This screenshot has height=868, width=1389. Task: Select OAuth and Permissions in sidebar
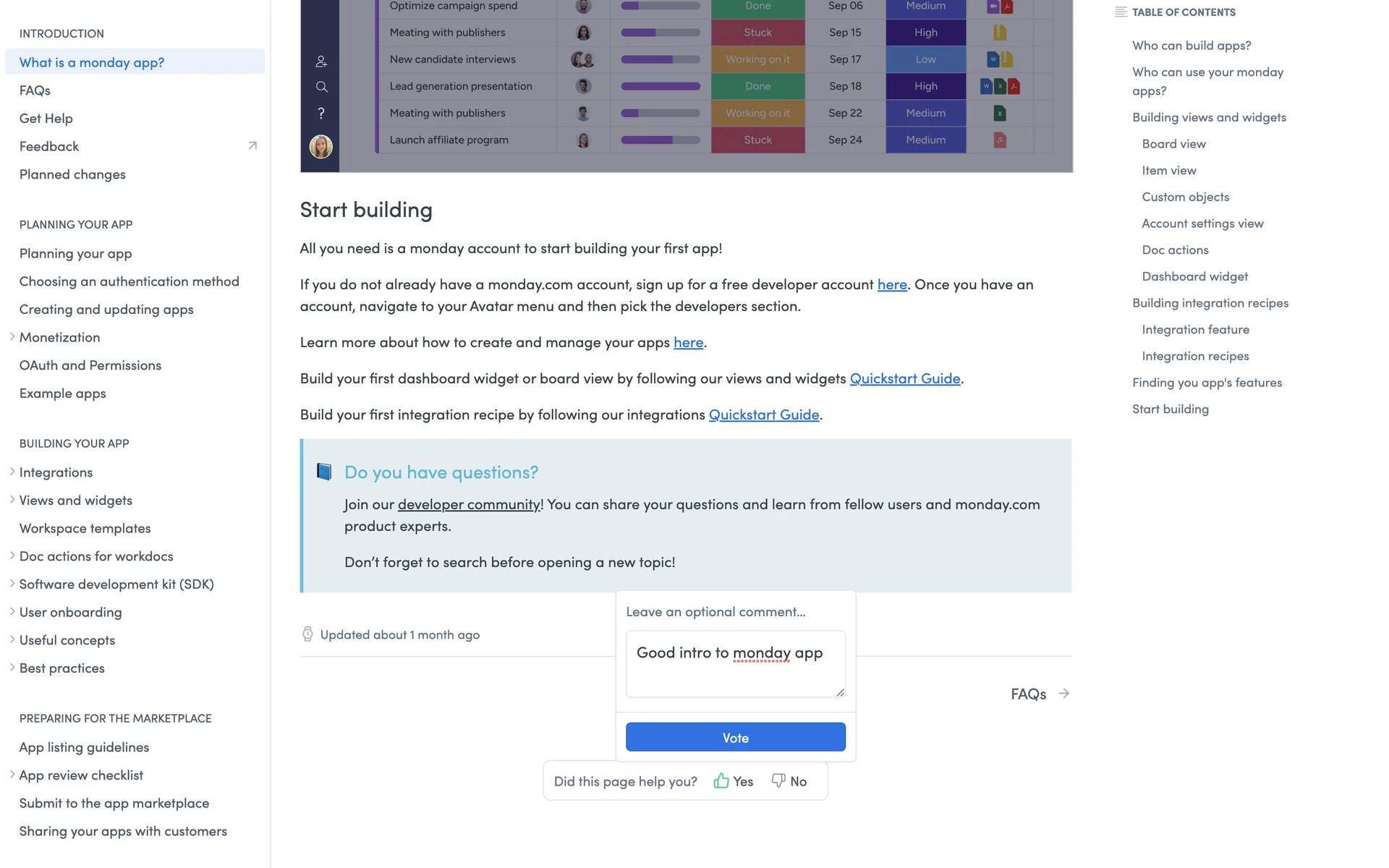click(x=90, y=365)
